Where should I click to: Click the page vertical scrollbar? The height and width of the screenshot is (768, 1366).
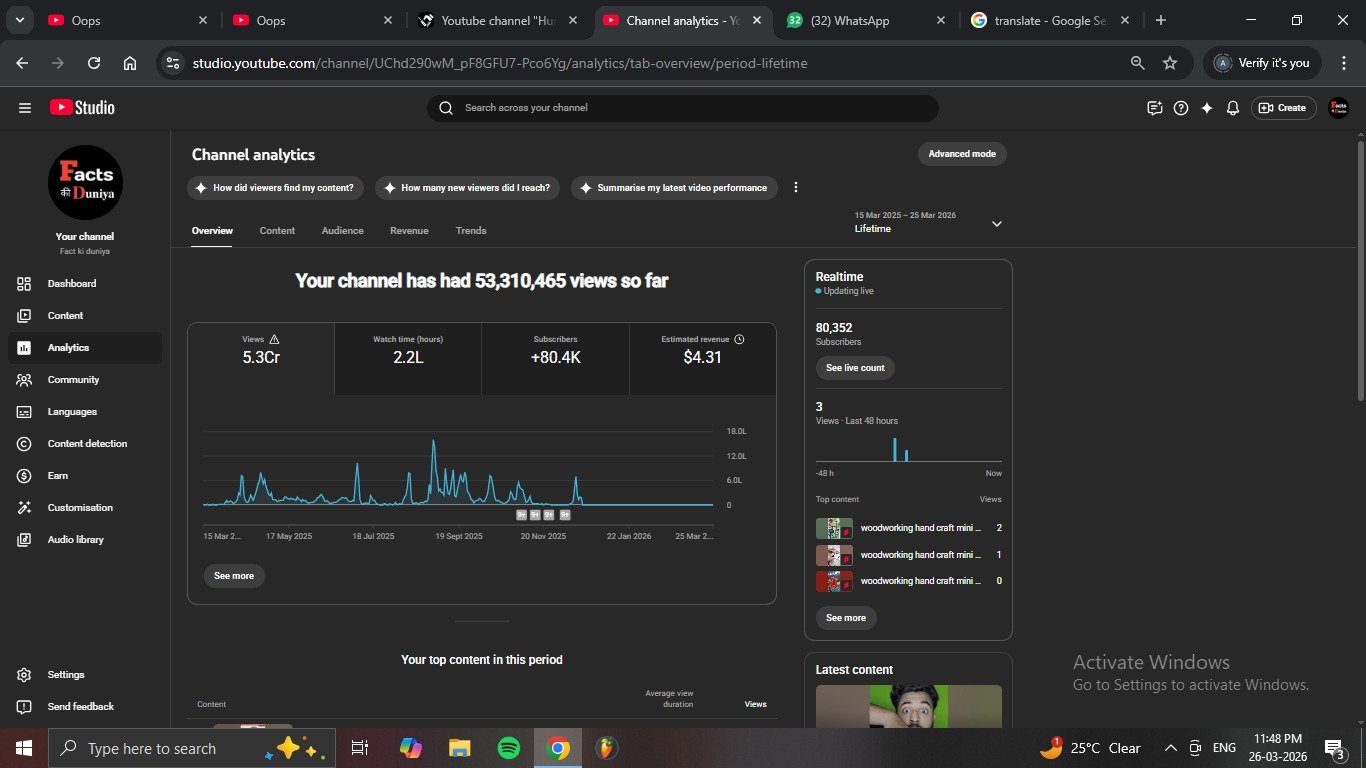coord(1360,270)
